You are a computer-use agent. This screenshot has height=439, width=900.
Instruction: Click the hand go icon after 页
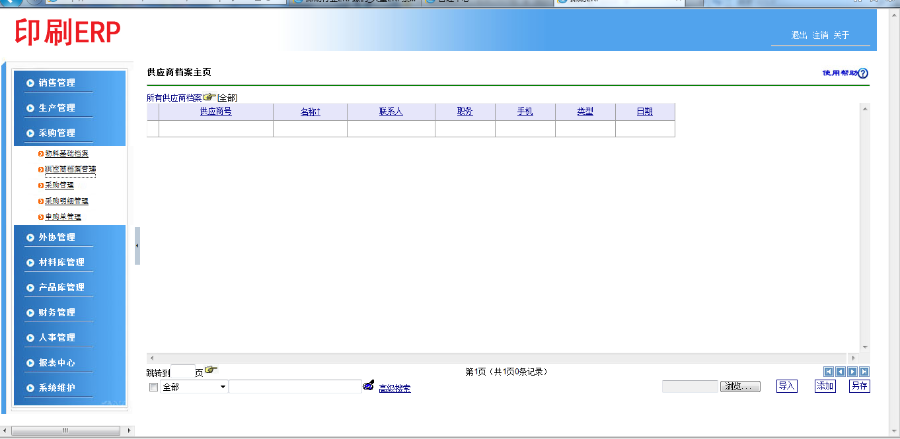tap(211, 371)
